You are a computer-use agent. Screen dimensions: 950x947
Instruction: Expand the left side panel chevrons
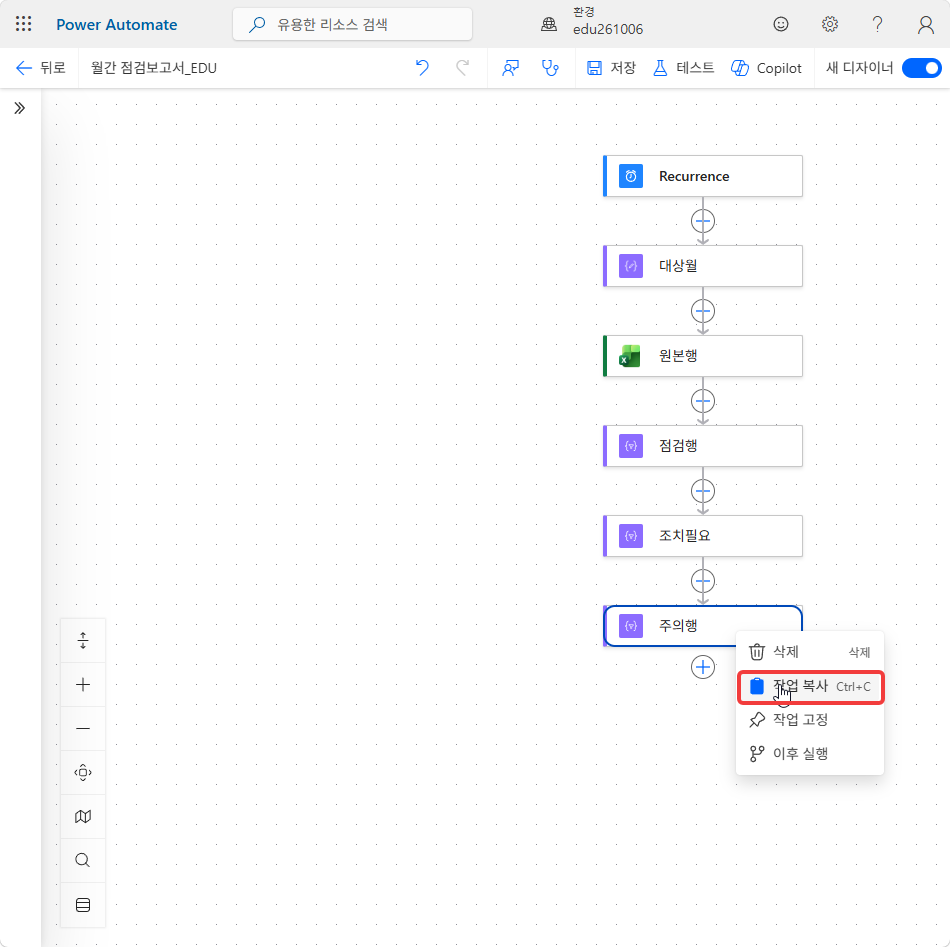(x=19, y=108)
